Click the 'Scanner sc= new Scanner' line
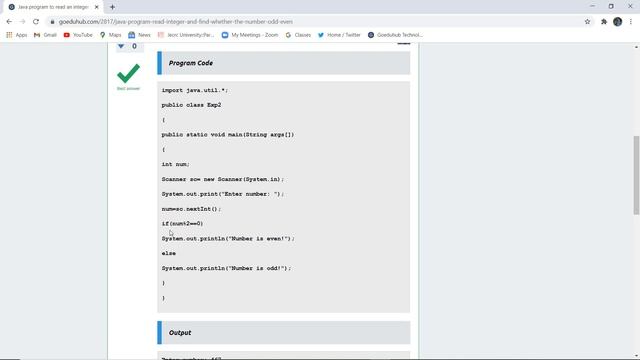 click(x=222, y=179)
